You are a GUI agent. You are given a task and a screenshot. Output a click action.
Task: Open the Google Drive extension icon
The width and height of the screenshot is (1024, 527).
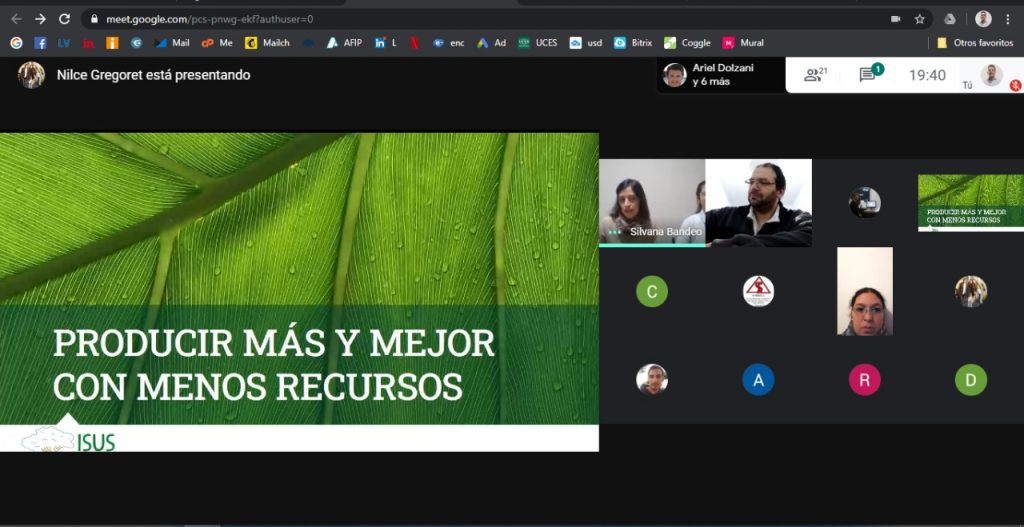point(950,19)
